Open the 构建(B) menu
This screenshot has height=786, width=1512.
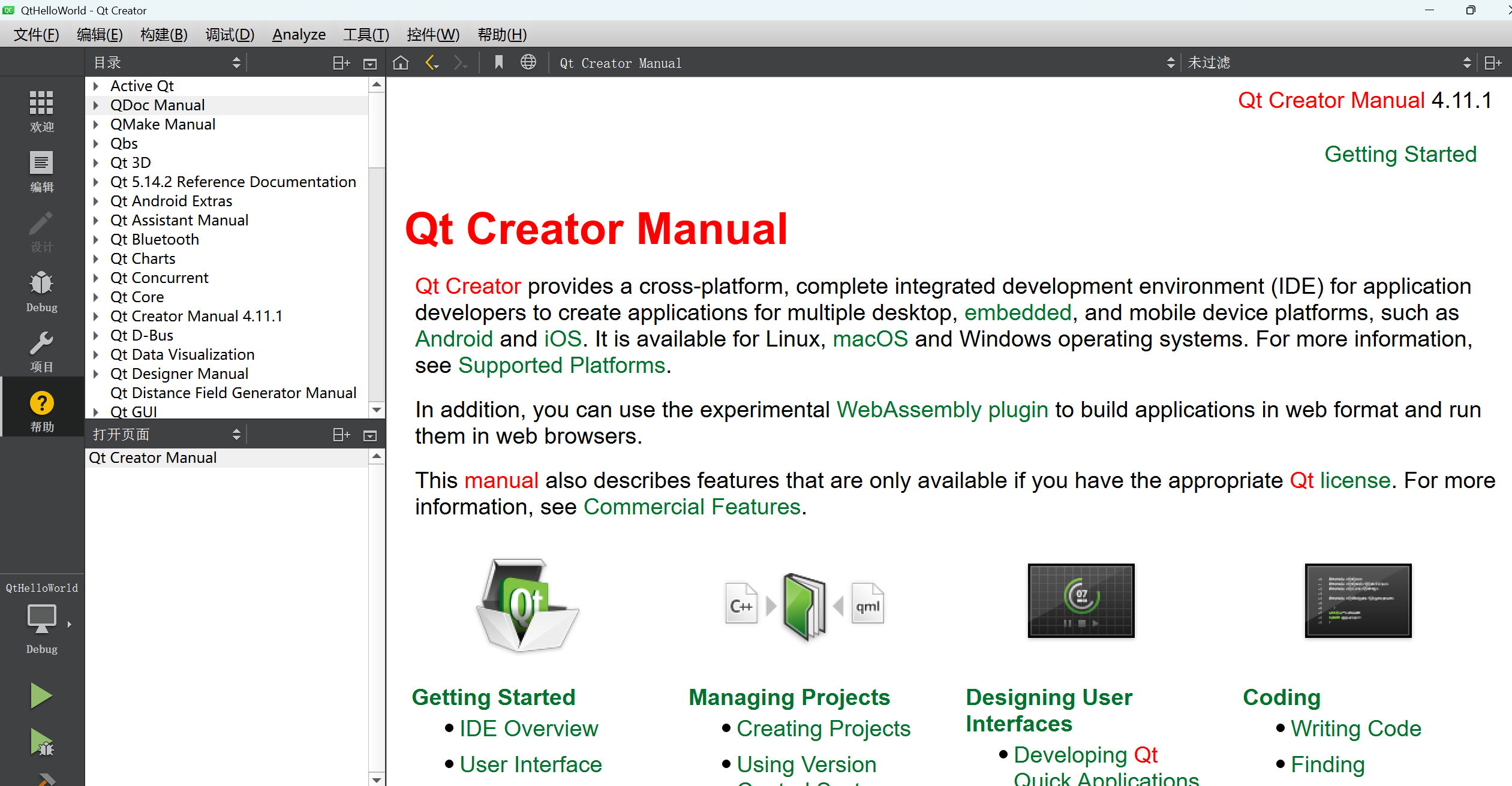[x=164, y=35]
